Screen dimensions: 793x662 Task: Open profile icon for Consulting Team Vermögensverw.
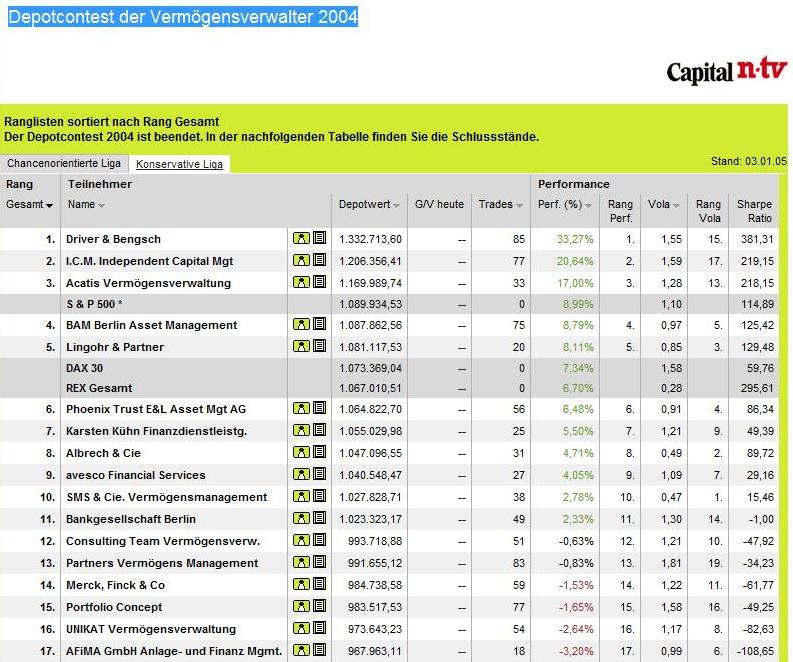[301, 541]
